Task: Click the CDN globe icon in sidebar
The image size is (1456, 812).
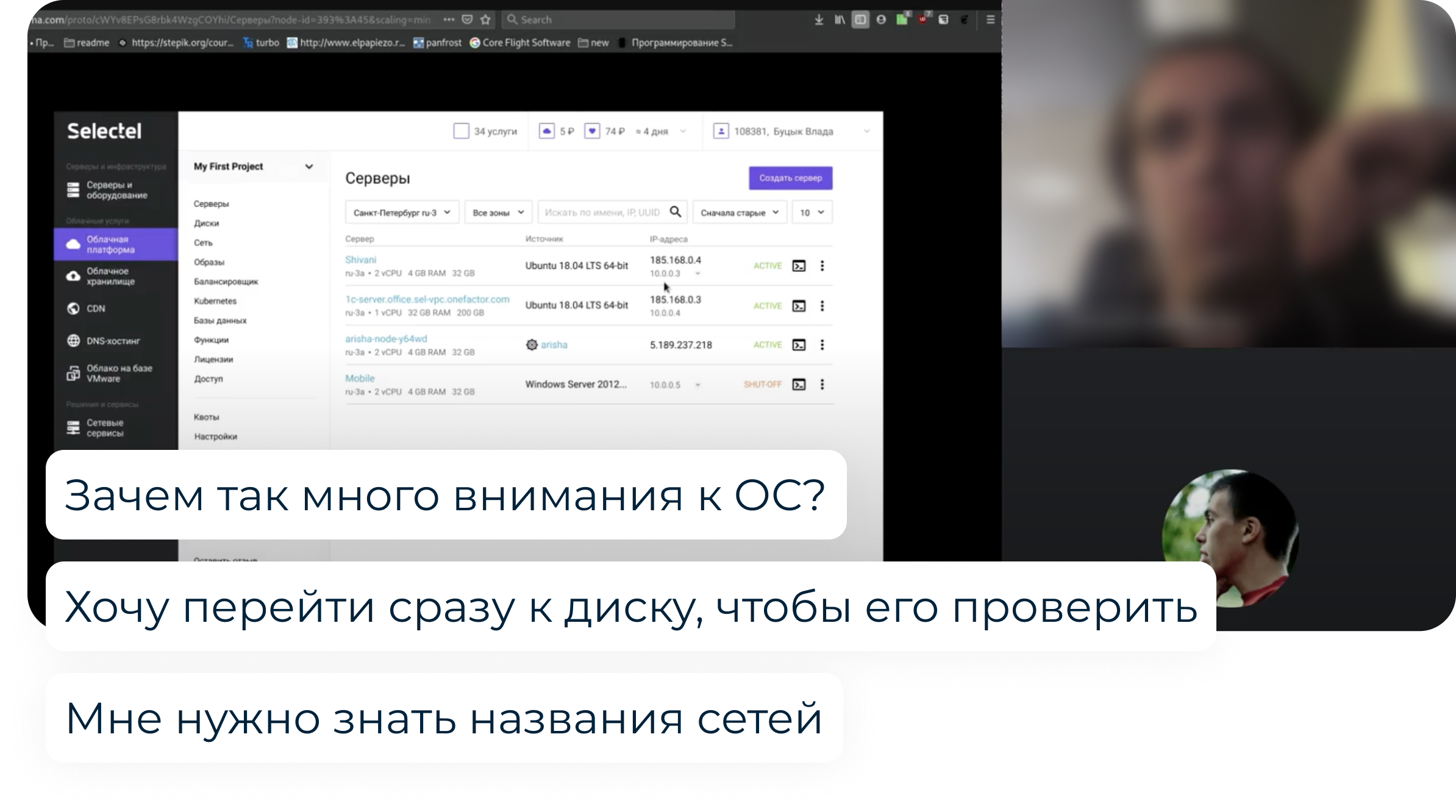Action: (73, 308)
